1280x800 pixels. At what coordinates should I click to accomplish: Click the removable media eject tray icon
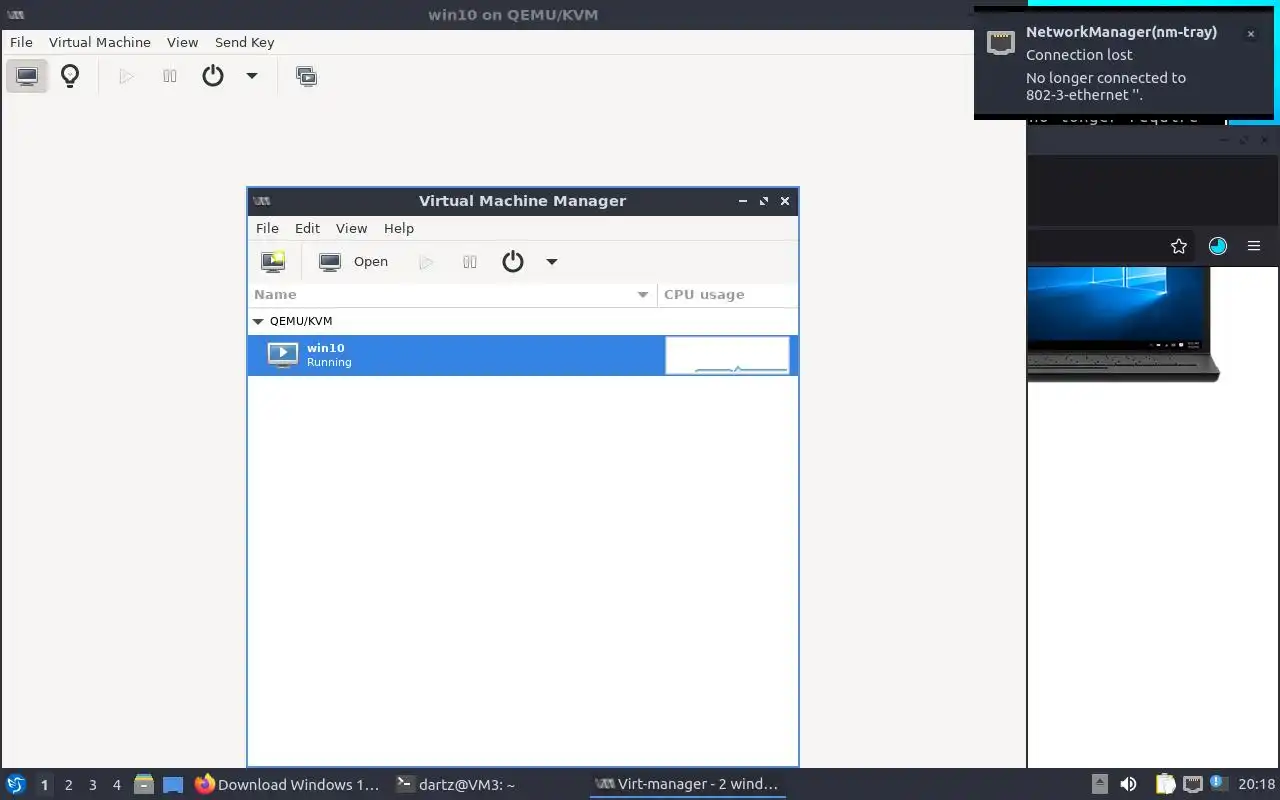tap(1099, 785)
